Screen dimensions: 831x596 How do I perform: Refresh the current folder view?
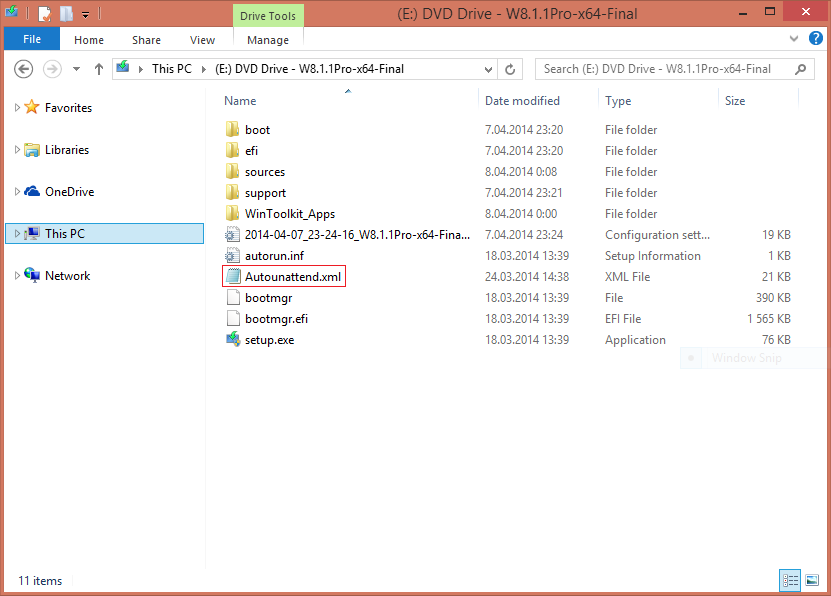510,69
